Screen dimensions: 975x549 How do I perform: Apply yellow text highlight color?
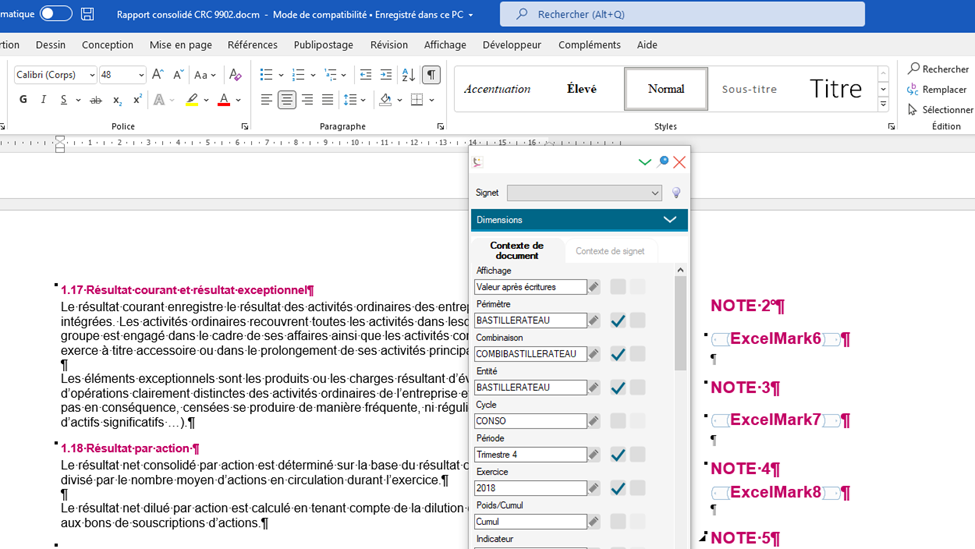pyautogui.click(x=192, y=99)
